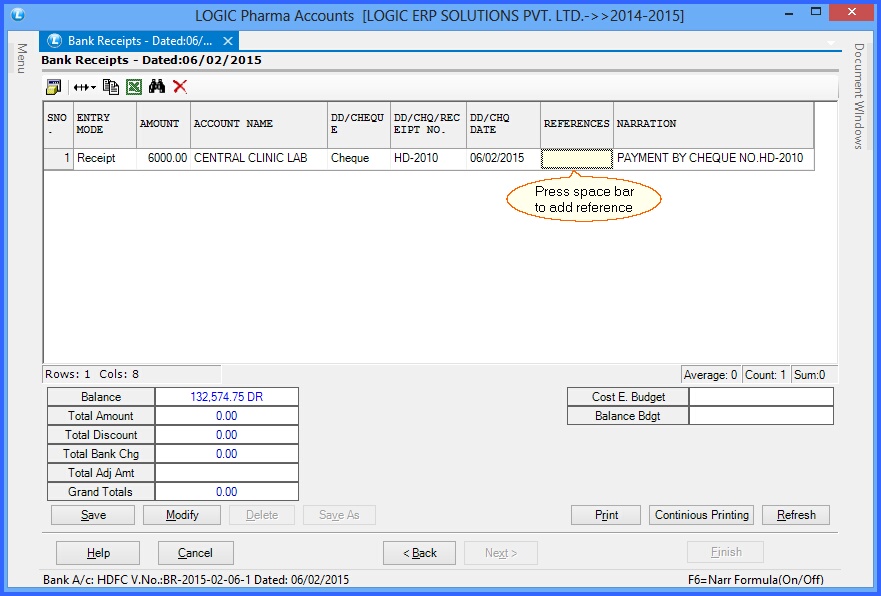Click the ACCOUNT NAME column header

click(259, 125)
